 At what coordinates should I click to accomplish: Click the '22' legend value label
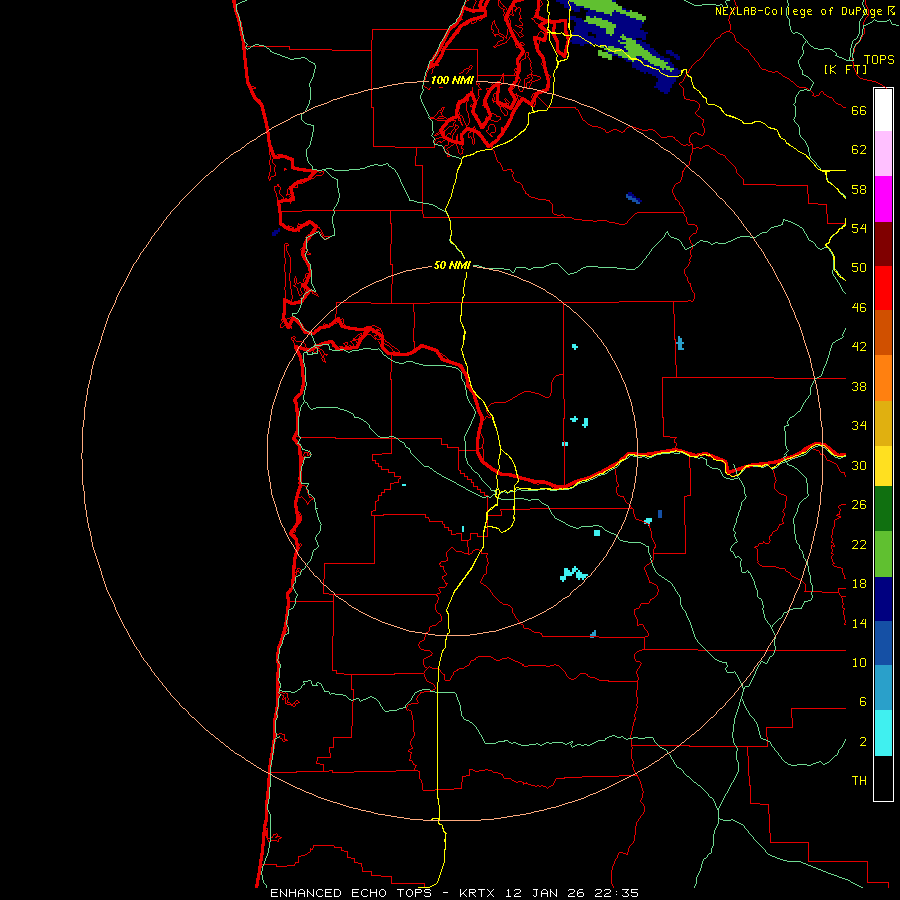click(859, 544)
